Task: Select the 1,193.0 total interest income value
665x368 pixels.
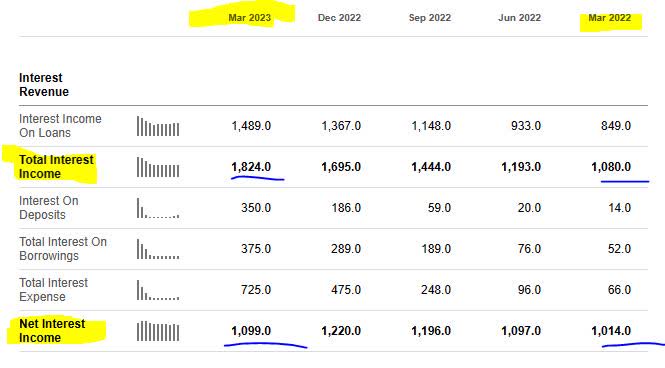Action: 521,167
